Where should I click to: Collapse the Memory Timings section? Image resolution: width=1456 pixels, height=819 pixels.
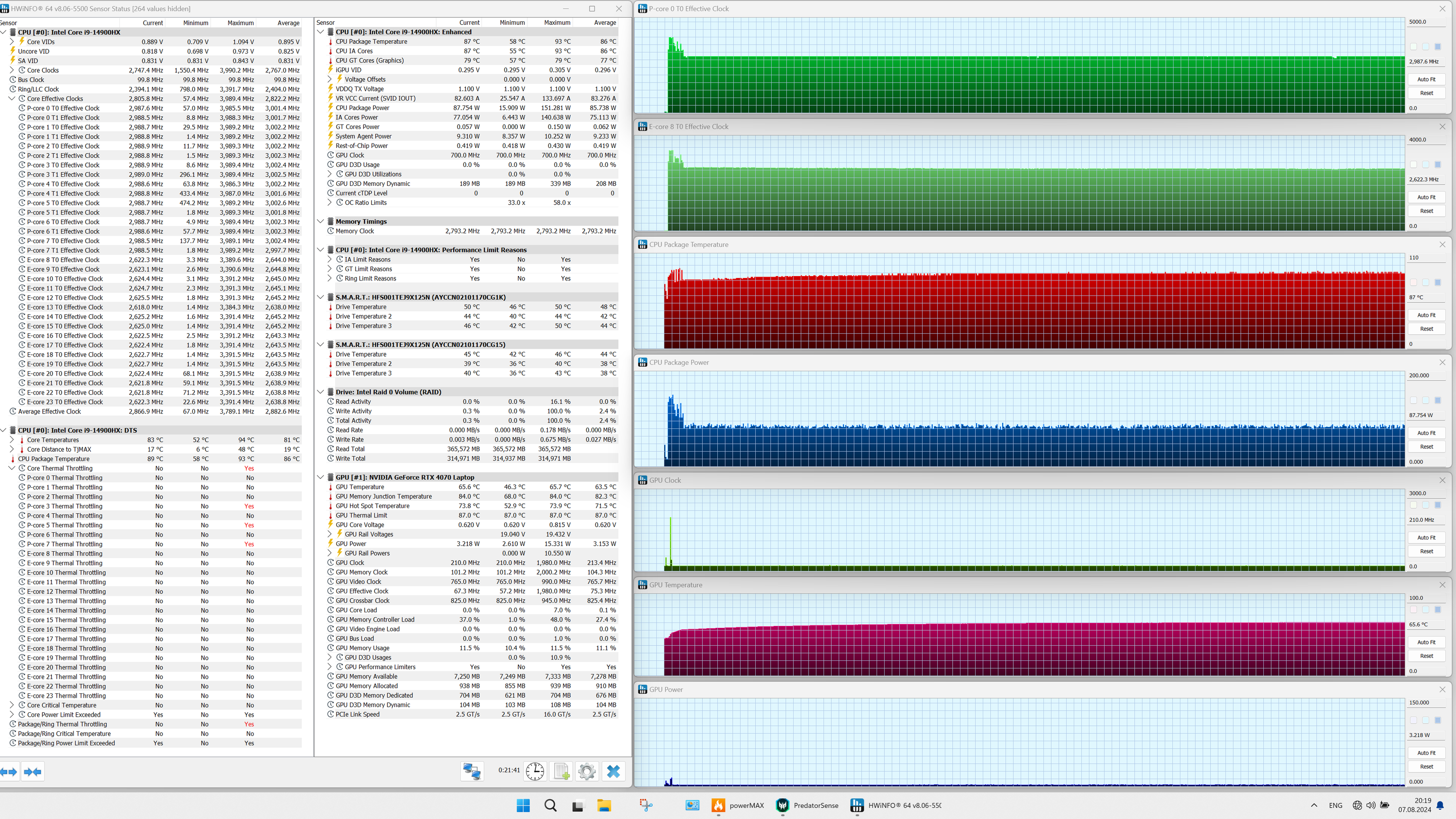(320, 222)
